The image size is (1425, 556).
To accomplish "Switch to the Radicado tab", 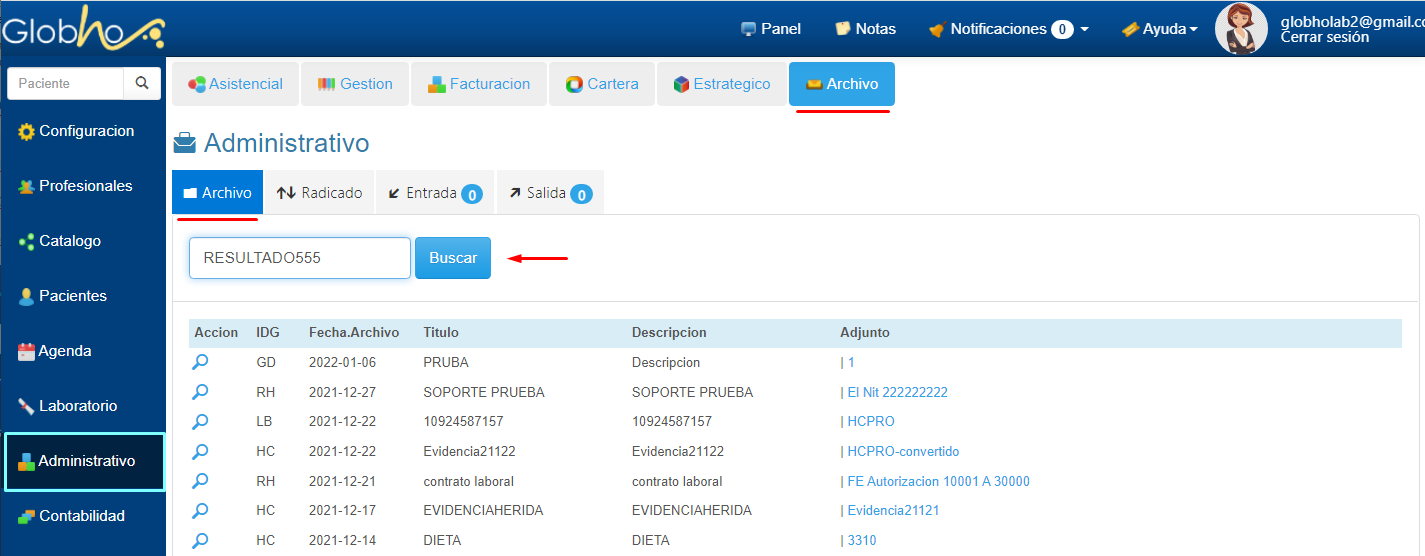I will (x=320, y=193).
